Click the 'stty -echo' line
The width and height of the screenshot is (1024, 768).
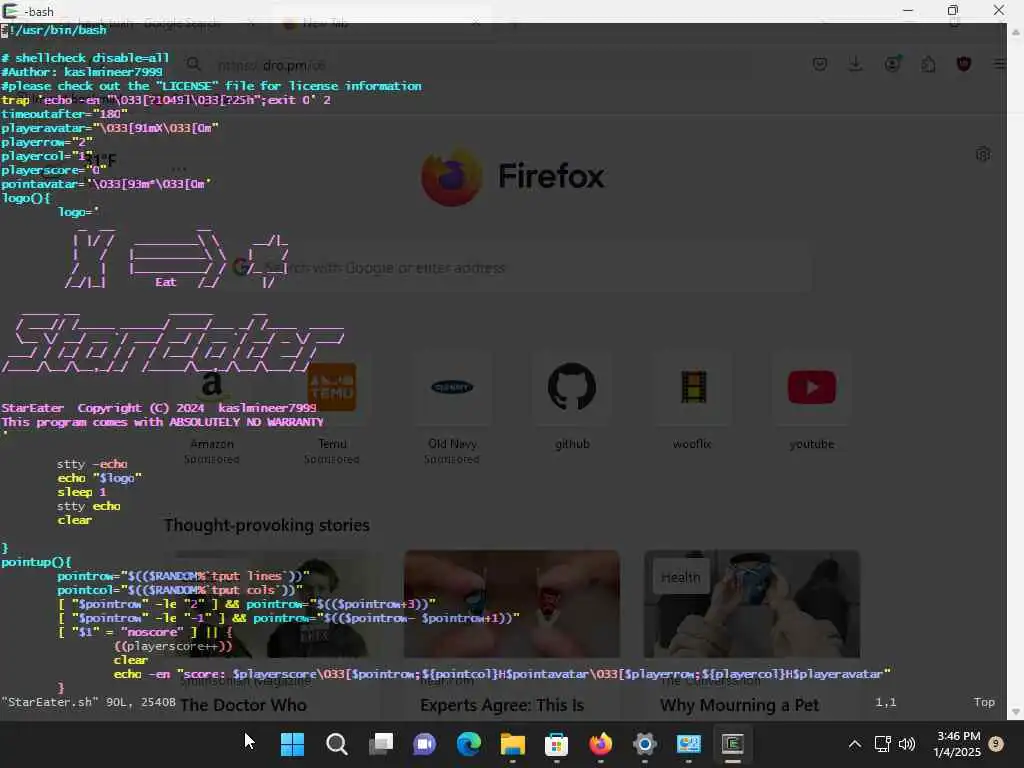pos(92,464)
